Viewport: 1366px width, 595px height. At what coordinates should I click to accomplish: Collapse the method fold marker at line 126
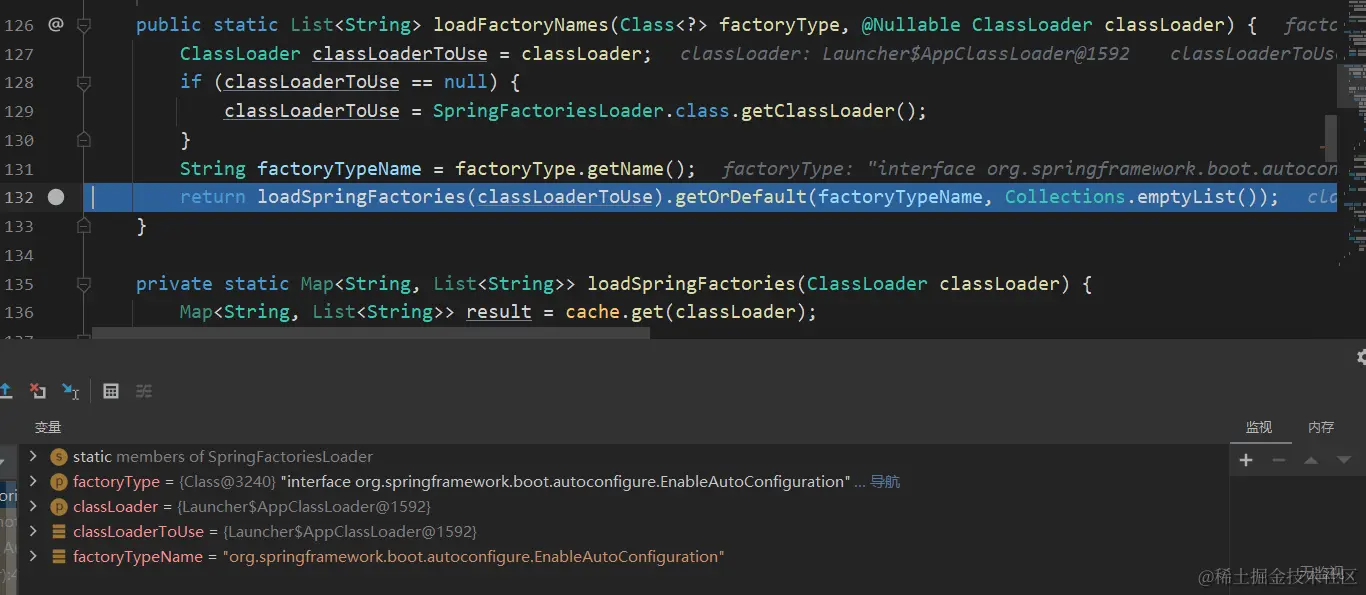point(84,25)
